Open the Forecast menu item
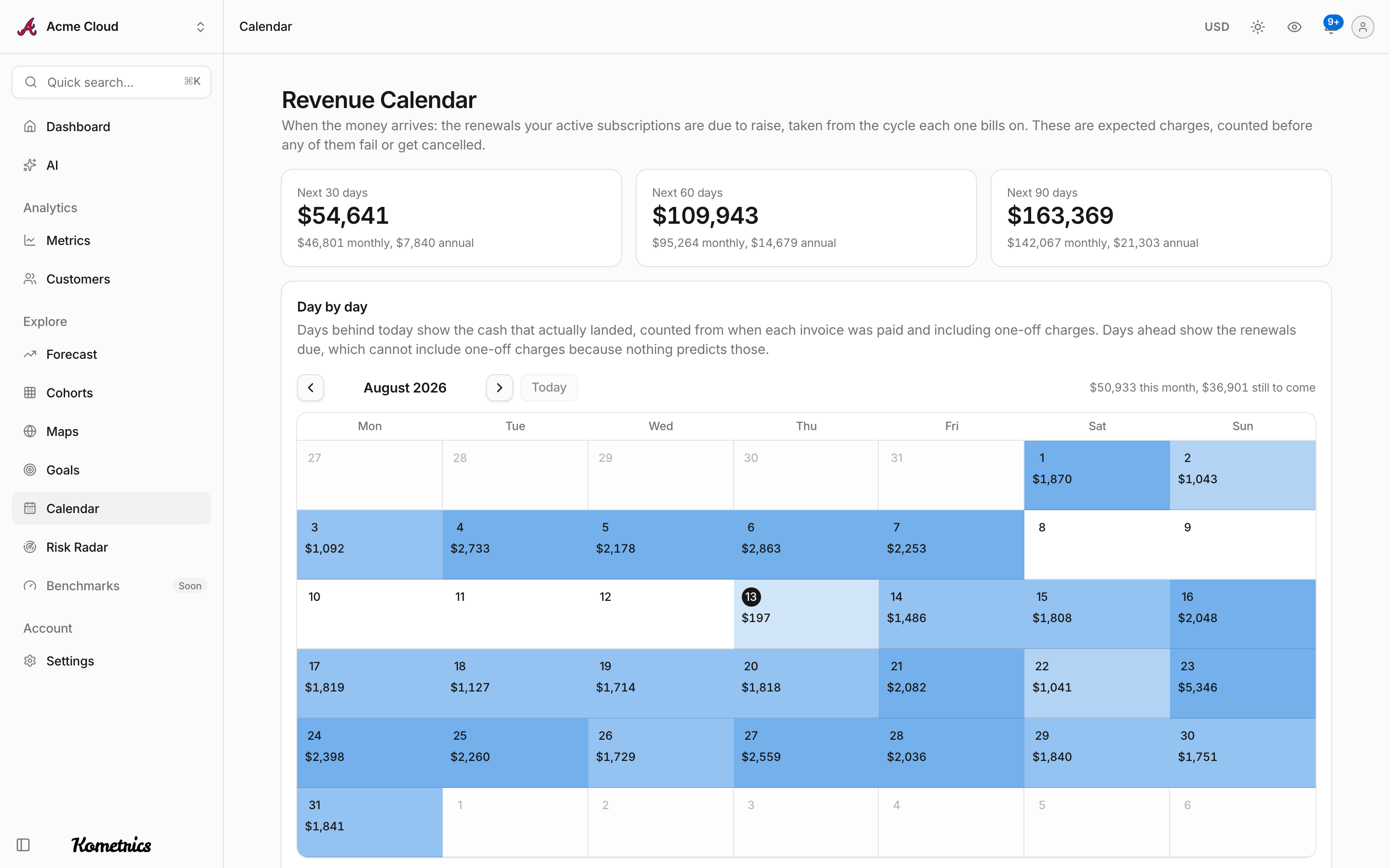Screen dimensions: 1389x868 111,354
